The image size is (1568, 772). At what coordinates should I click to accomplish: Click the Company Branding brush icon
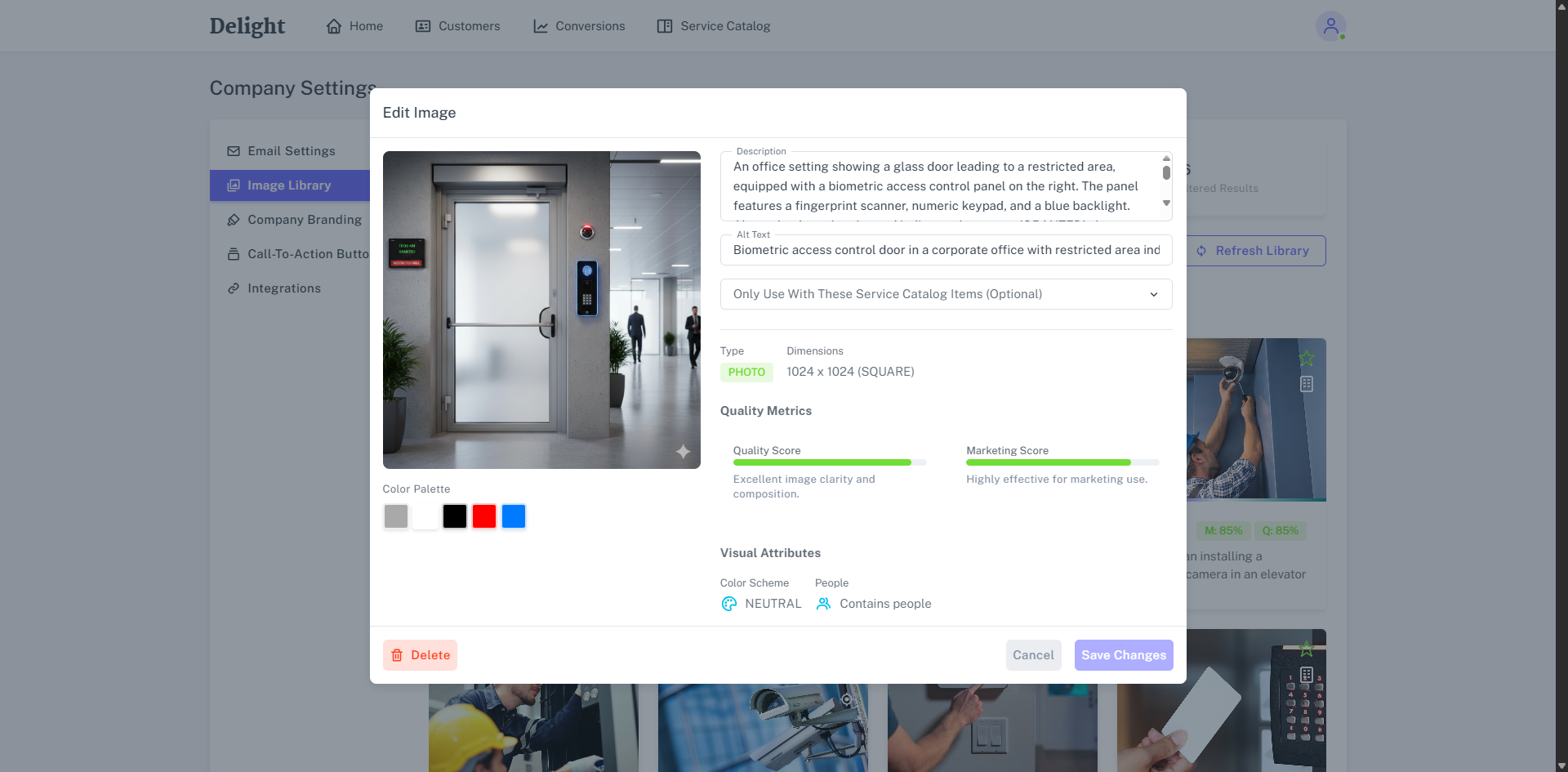tap(234, 220)
